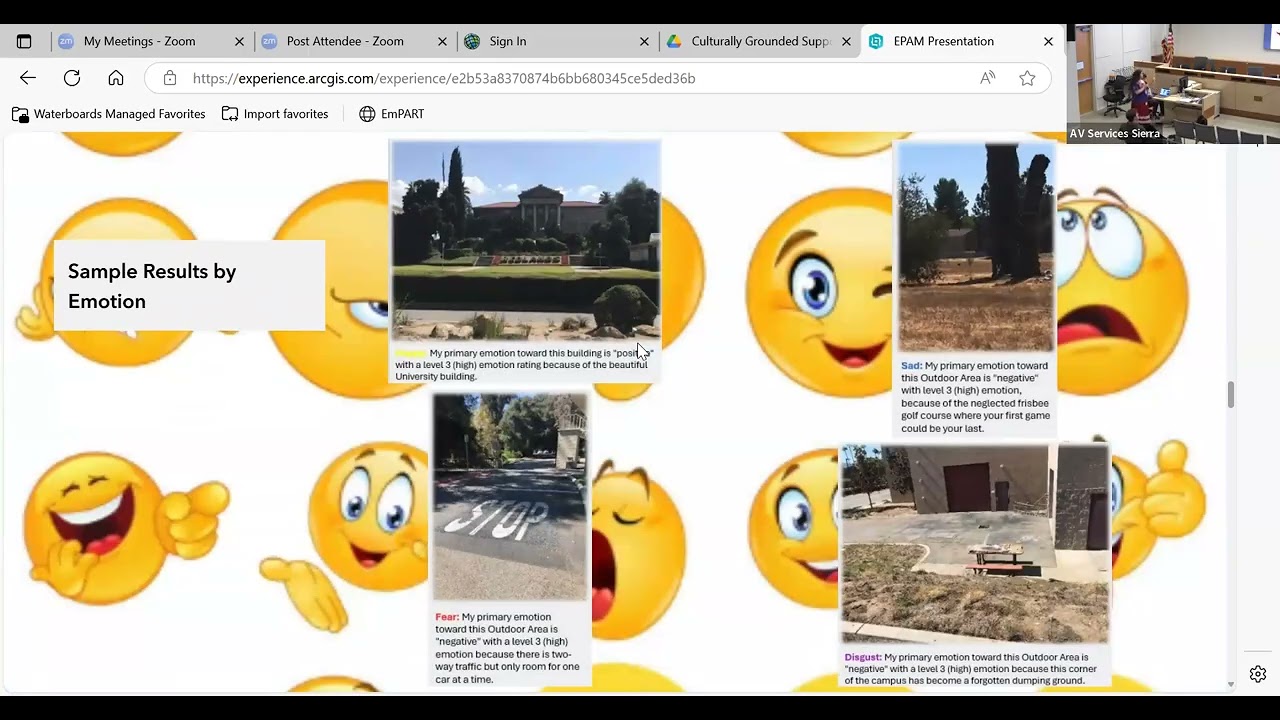Viewport: 1280px width, 720px height.
Task: Click the frisbee golf course photo
Action: tap(976, 247)
